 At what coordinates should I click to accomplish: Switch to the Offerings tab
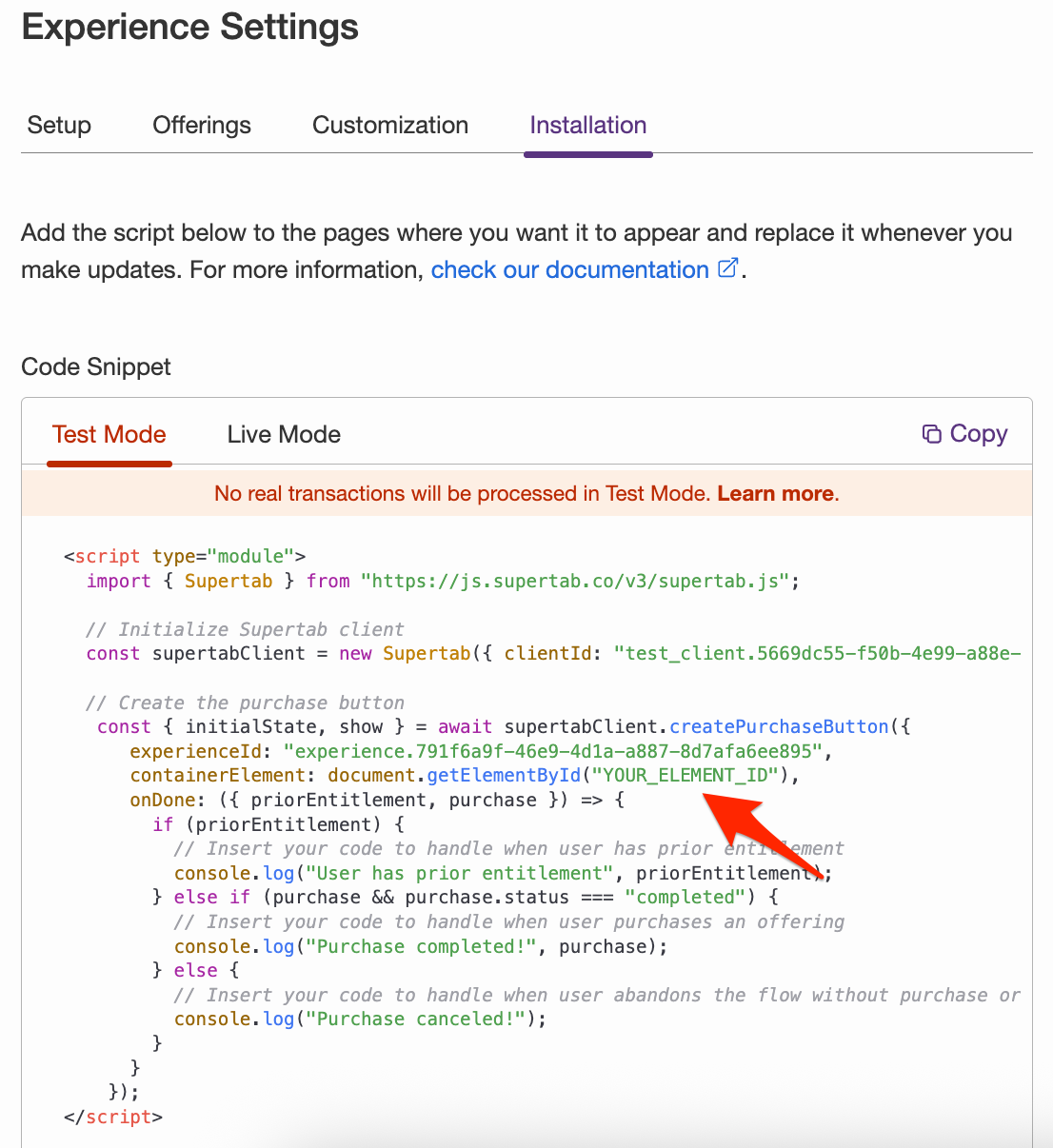click(x=202, y=126)
